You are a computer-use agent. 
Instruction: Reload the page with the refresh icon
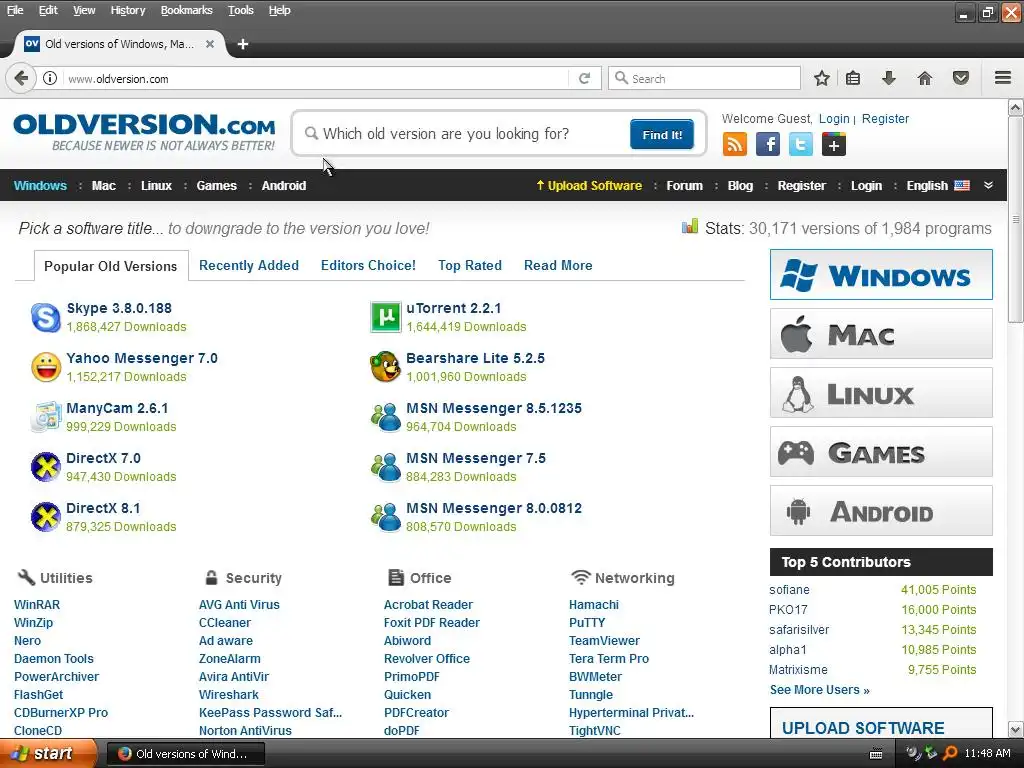point(584,78)
